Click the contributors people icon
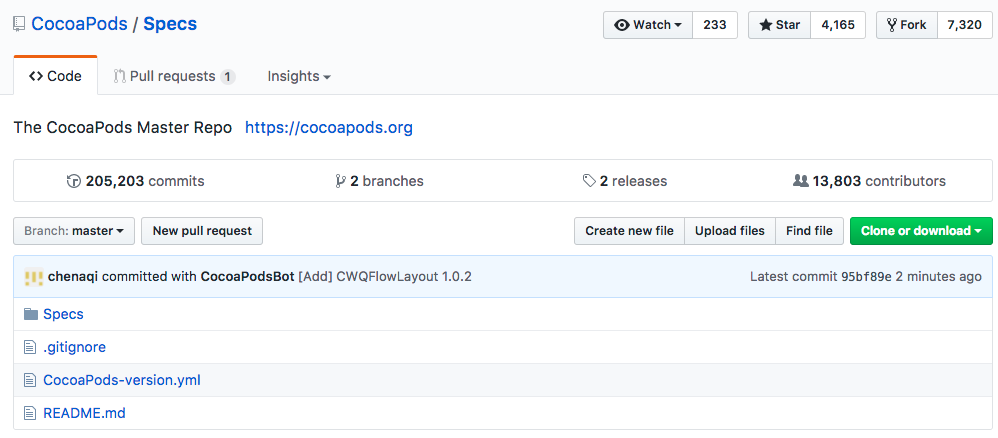Image resolution: width=998 pixels, height=438 pixels. (x=800, y=182)
